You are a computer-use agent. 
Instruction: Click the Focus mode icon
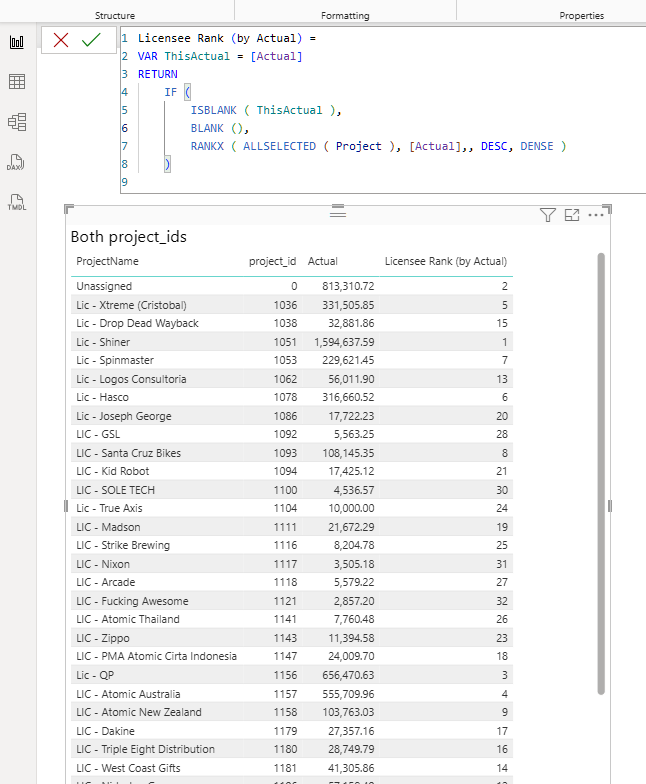click(572, 215)
